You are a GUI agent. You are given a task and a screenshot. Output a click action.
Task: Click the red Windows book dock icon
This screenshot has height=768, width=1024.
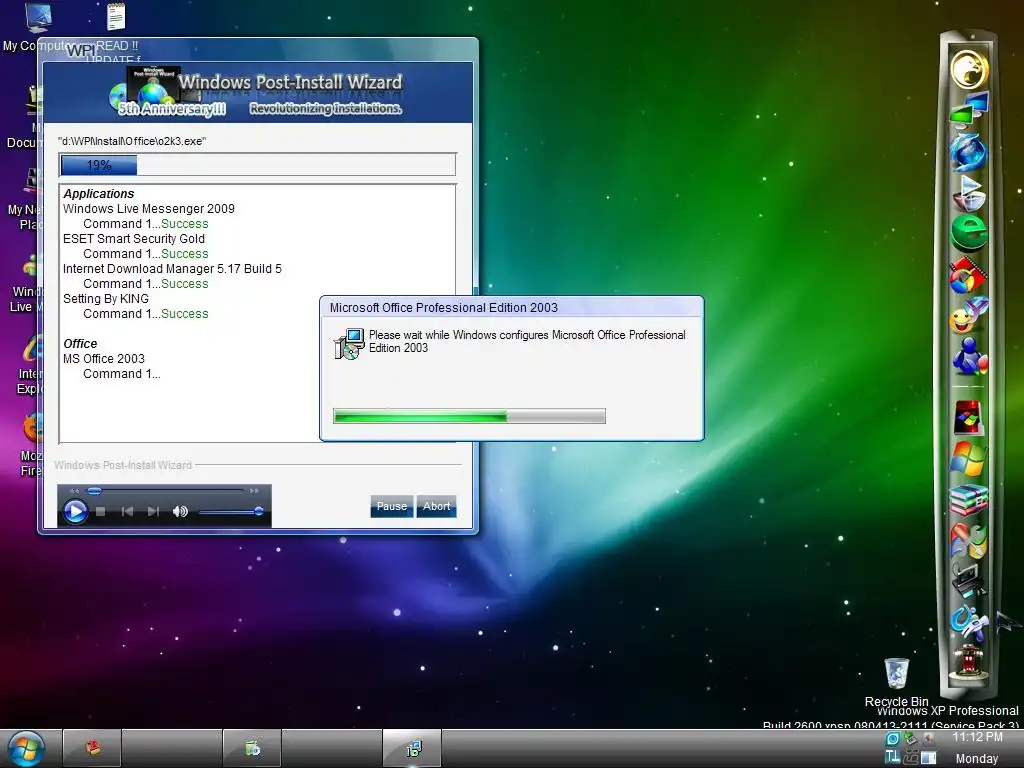968,418
